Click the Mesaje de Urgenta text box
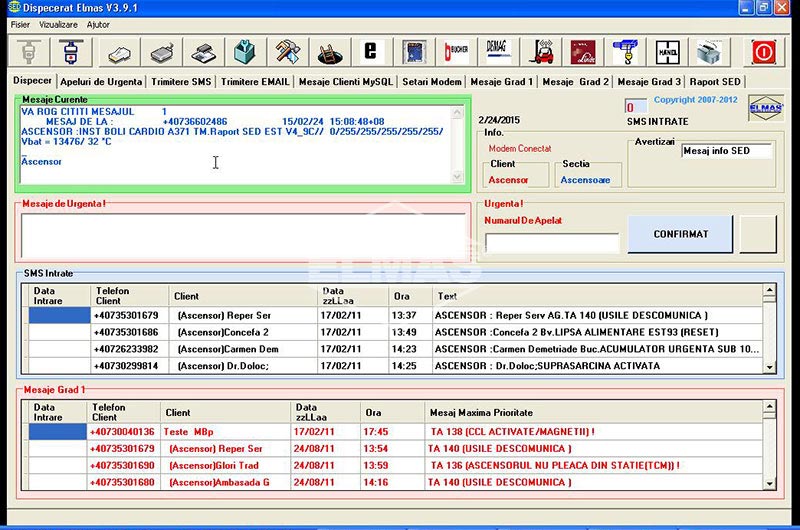The width and height of the screenshot is (800, 530). pyautogui.click(x=243, y=236)
